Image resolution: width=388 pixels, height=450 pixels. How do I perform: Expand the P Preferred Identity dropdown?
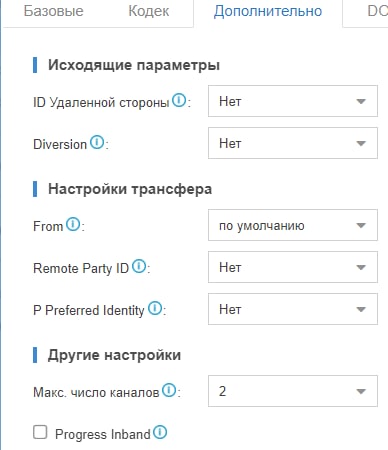(293, 309)
